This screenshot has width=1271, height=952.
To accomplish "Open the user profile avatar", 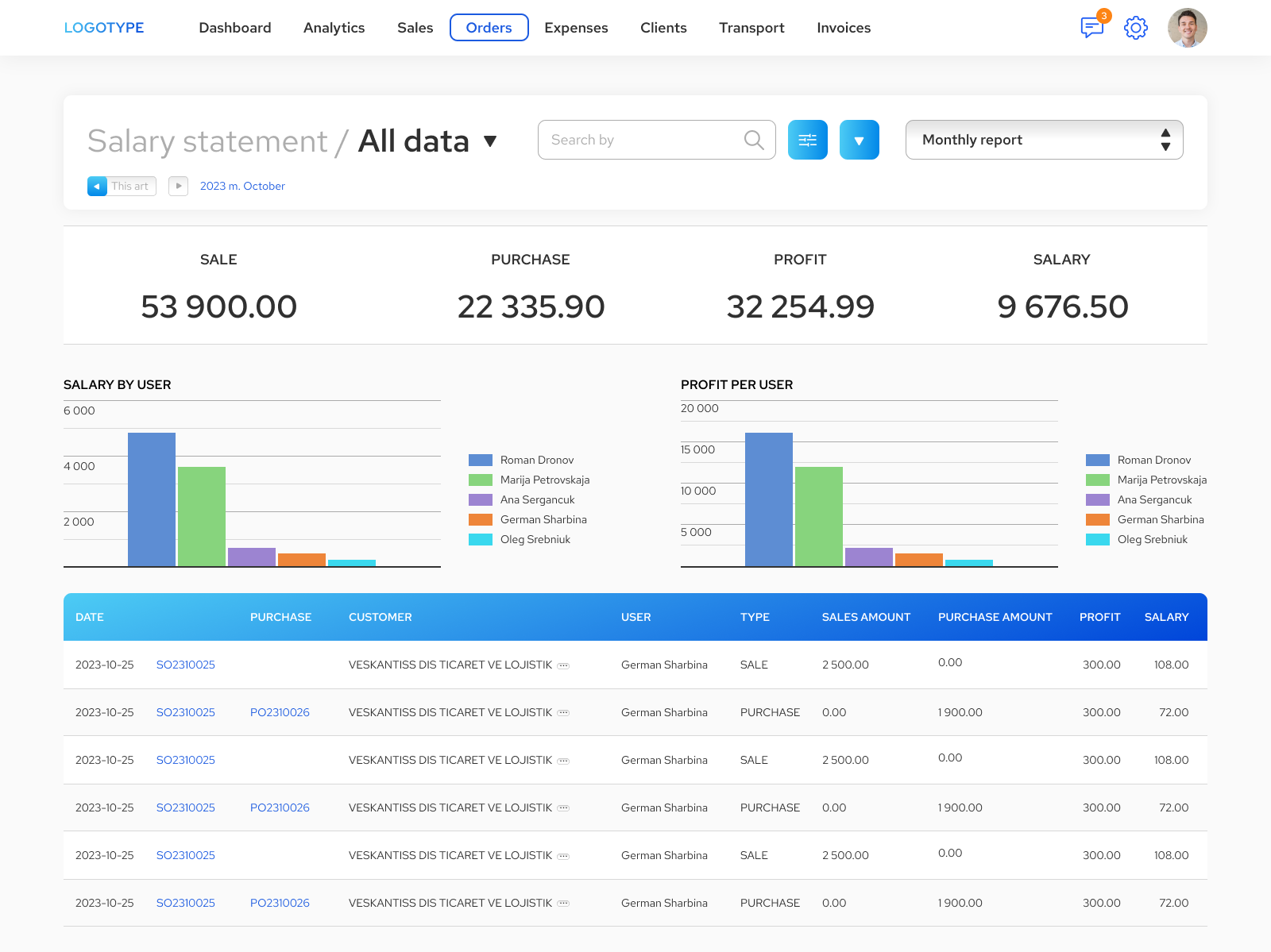I will coord(1188,28).
